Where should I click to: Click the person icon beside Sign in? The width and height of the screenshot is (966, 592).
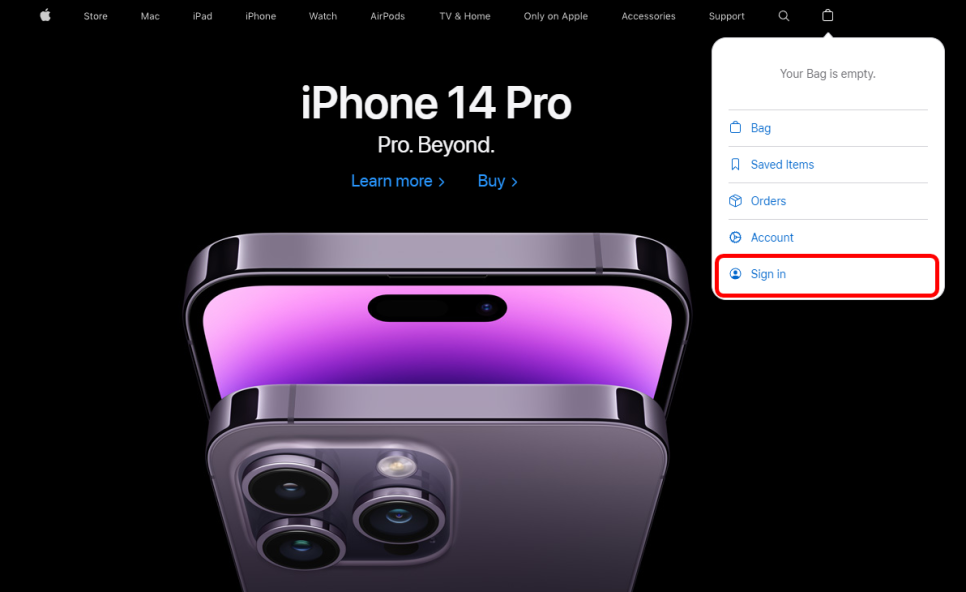click(x=735, y=274)
